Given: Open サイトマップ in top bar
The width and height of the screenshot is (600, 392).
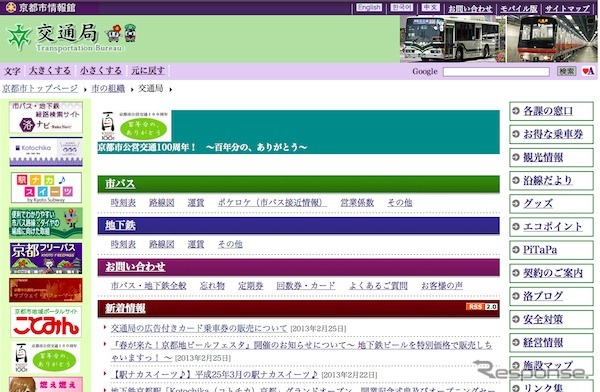Looking at the screenshot, I should [567, 8].
